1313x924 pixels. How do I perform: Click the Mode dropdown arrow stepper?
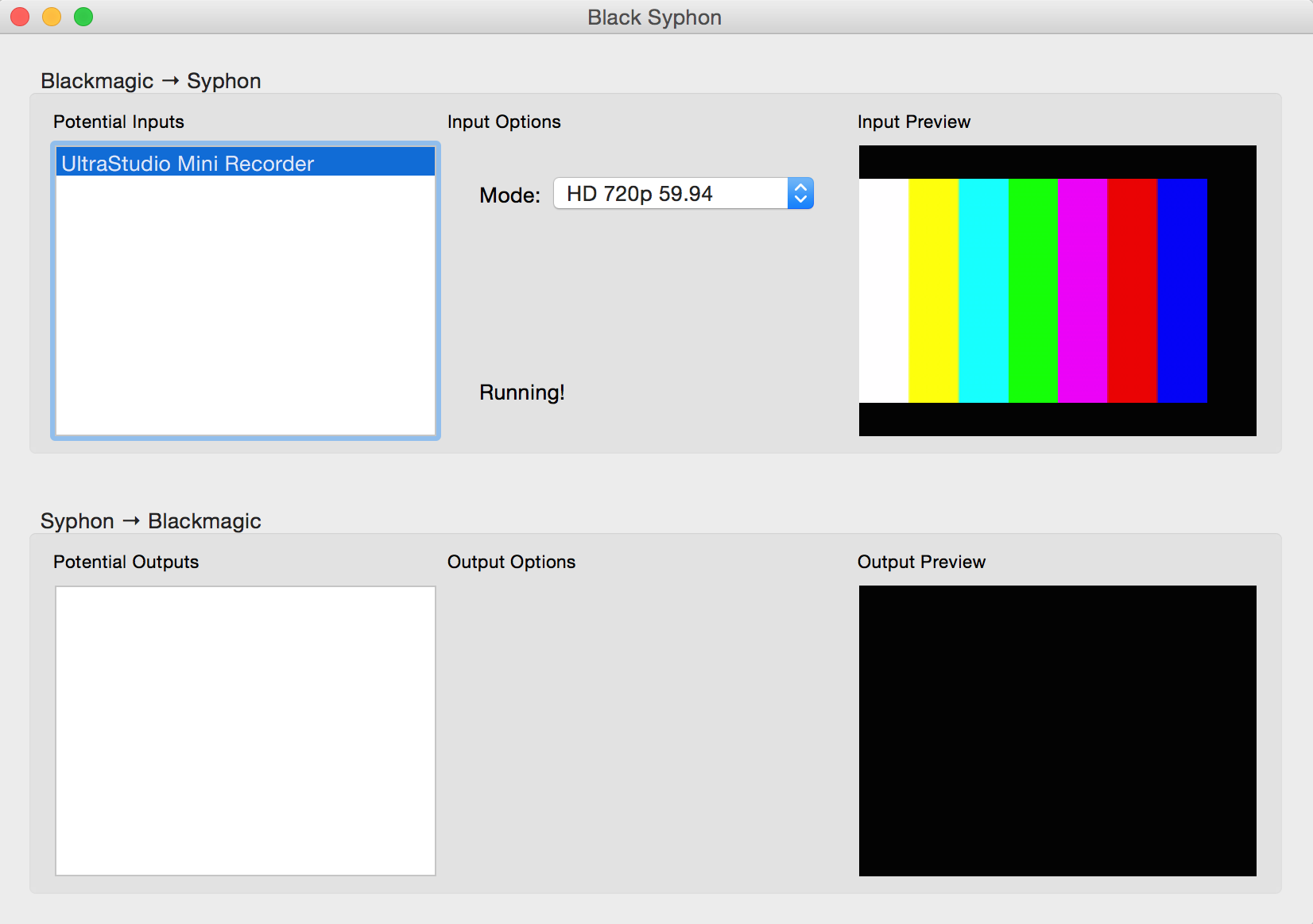[800, 193]
